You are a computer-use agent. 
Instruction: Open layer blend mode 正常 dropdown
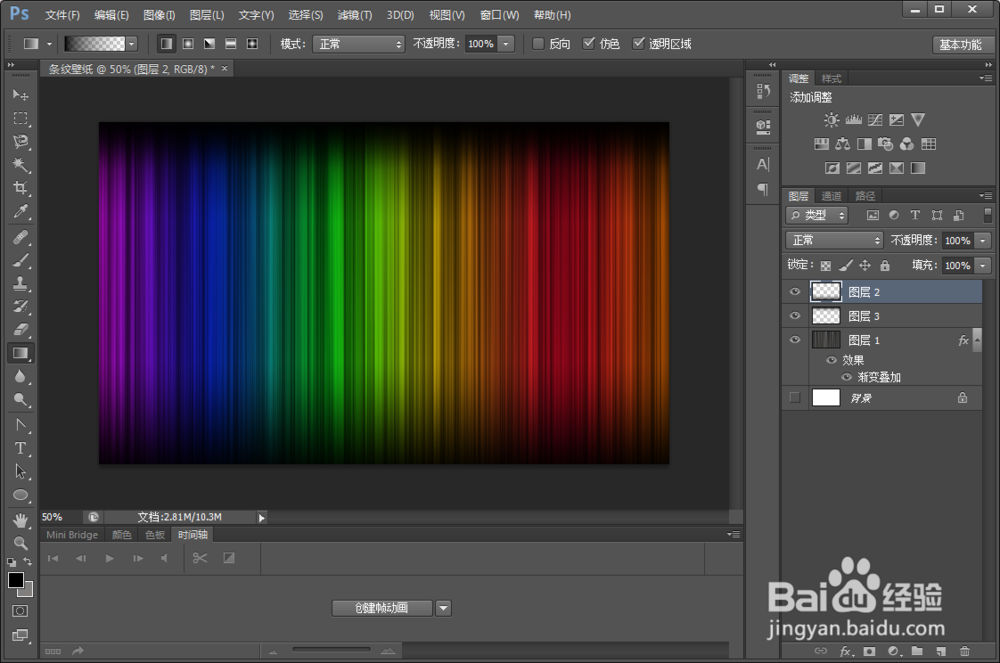point(834,240)
